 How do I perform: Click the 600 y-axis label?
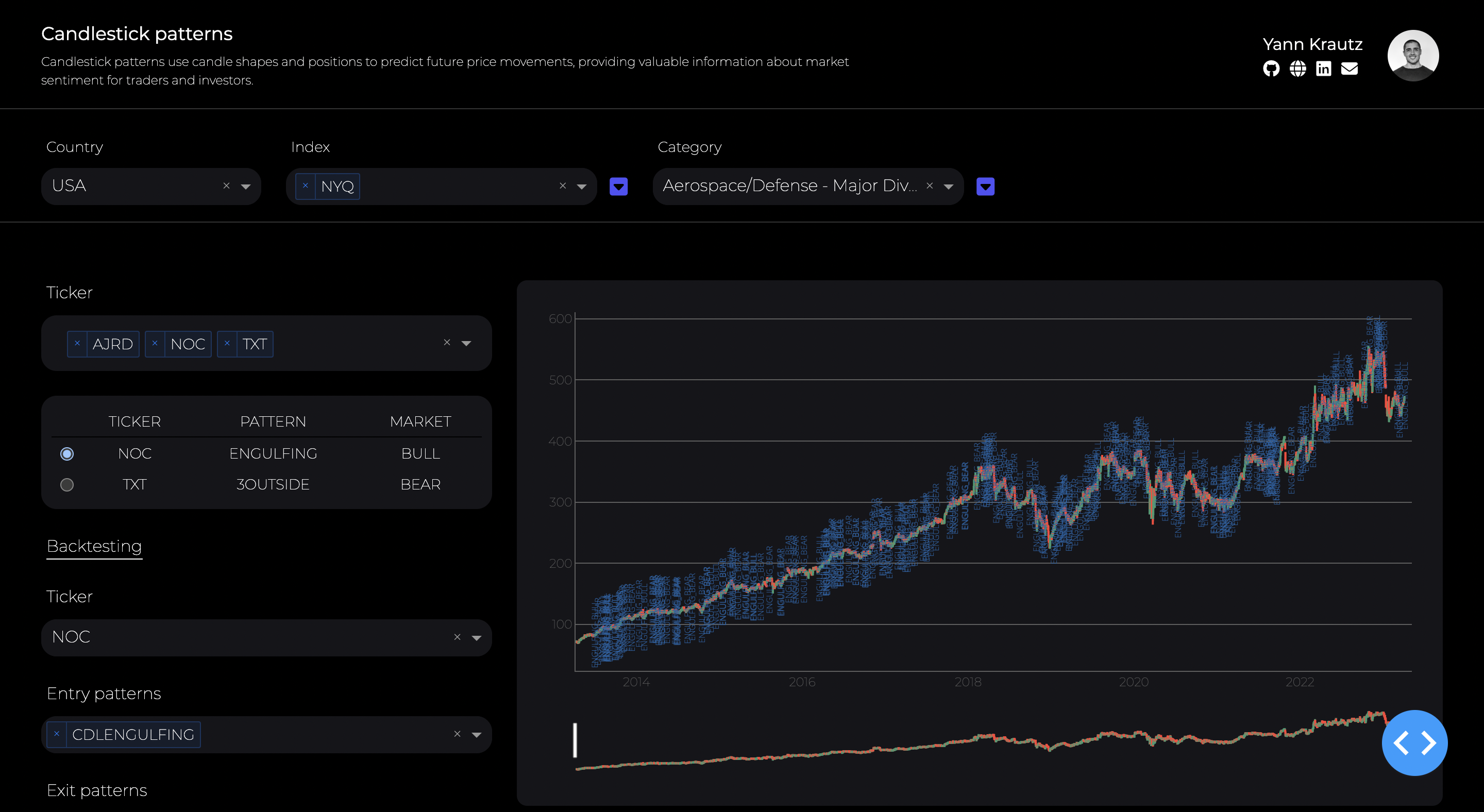click(x=560, y=318)
